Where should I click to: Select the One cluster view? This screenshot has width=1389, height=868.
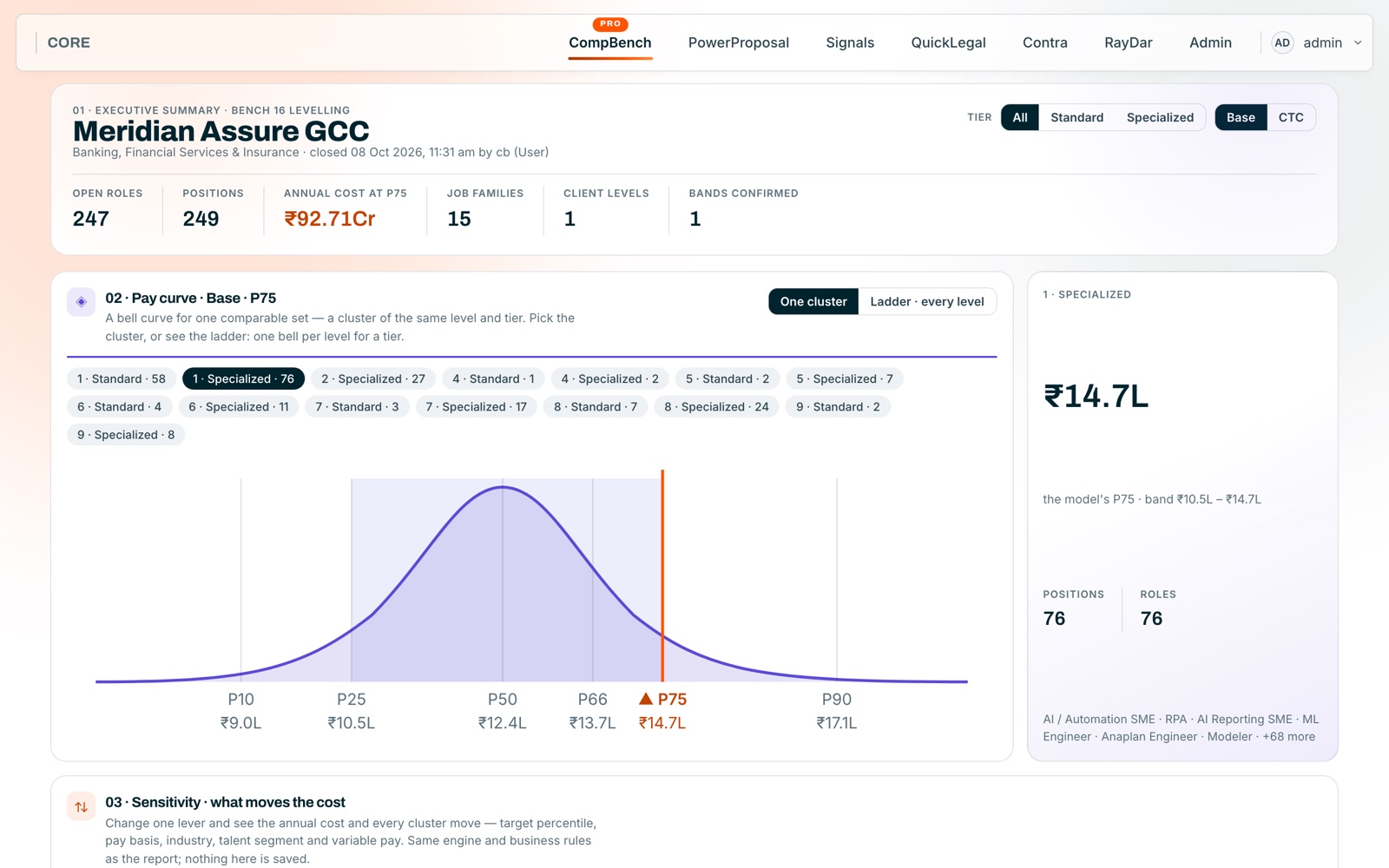(x=813, y=301)
